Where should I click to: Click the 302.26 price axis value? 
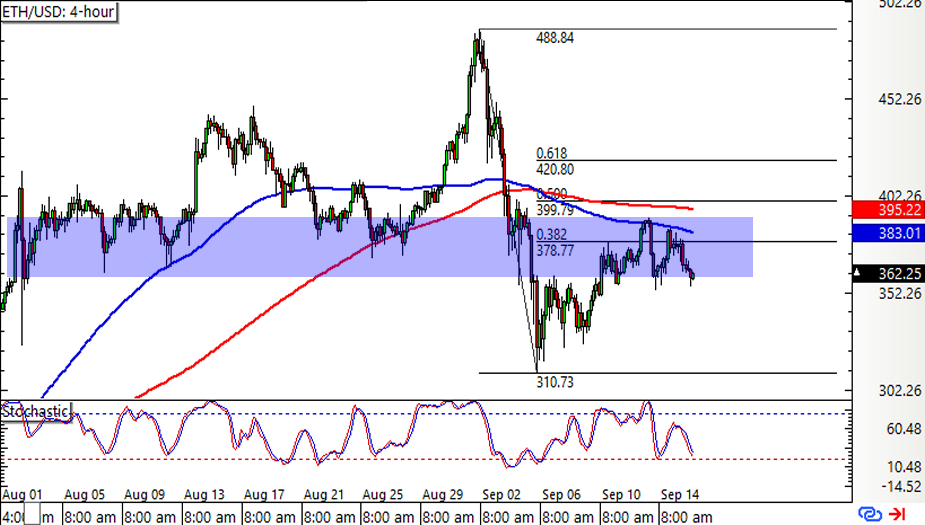pyautogui.click(x=900, y=391)
